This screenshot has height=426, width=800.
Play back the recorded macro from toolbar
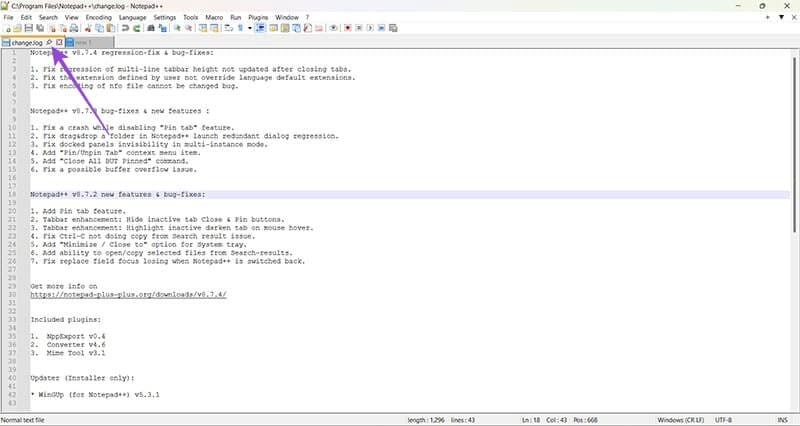[x=370, y=28]
